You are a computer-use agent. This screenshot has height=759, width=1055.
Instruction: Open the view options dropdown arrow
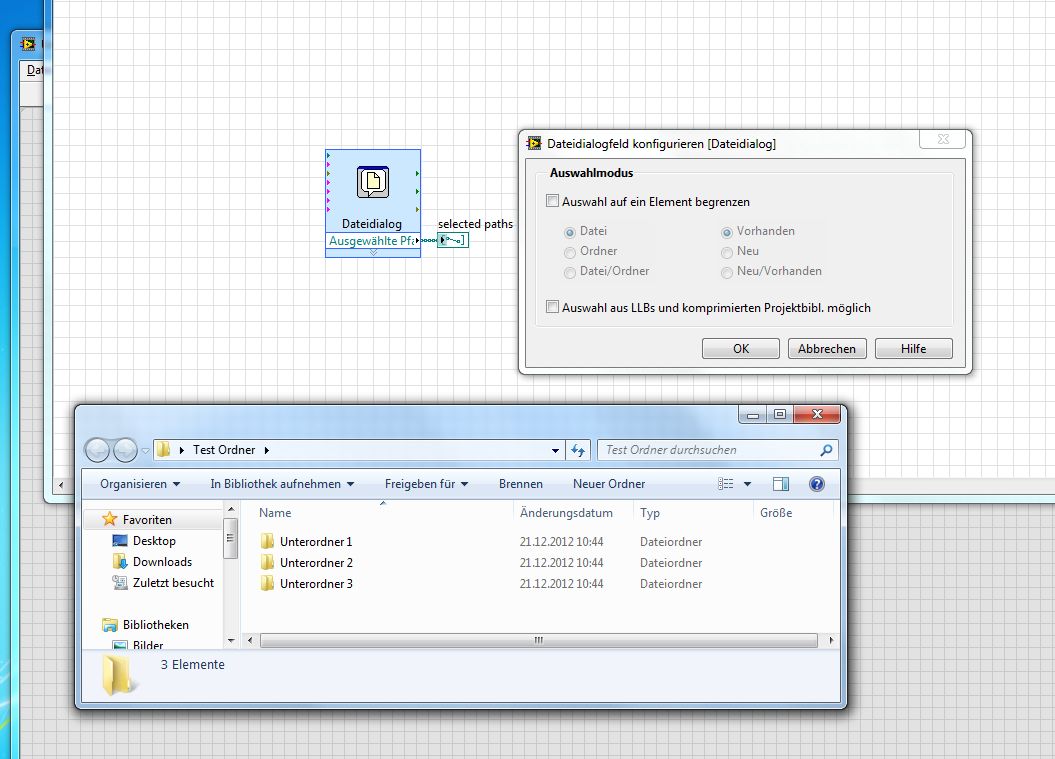(747, 484)
